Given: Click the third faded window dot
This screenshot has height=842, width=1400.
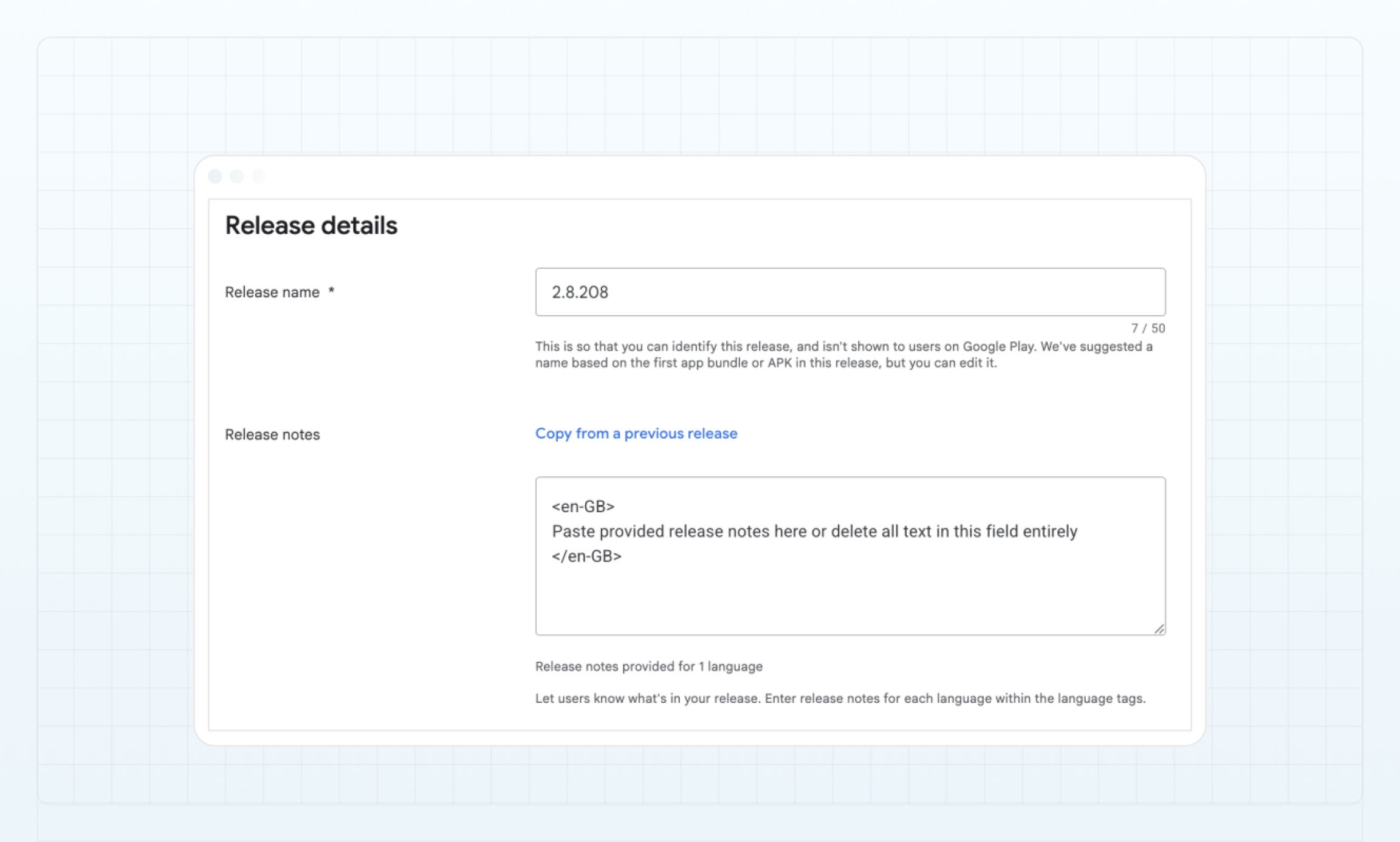Looking at the screenshot, I should pyautogui.click(x=259, y=176).
